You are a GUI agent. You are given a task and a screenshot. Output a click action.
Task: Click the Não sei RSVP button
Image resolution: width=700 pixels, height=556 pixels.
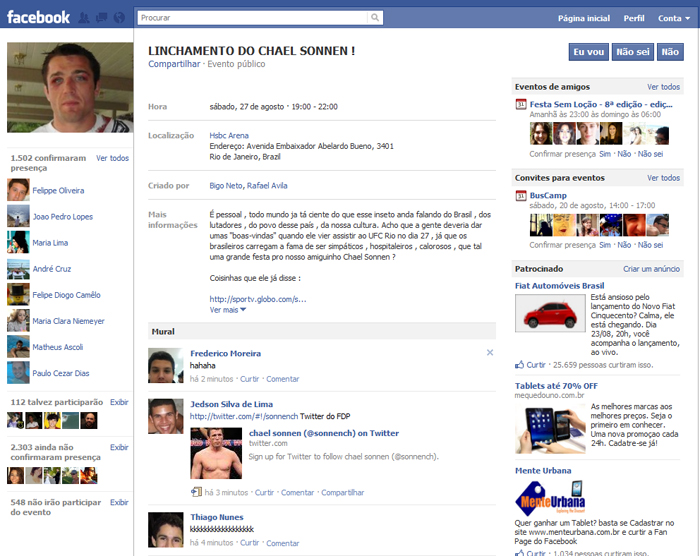[x=633, y=52]
